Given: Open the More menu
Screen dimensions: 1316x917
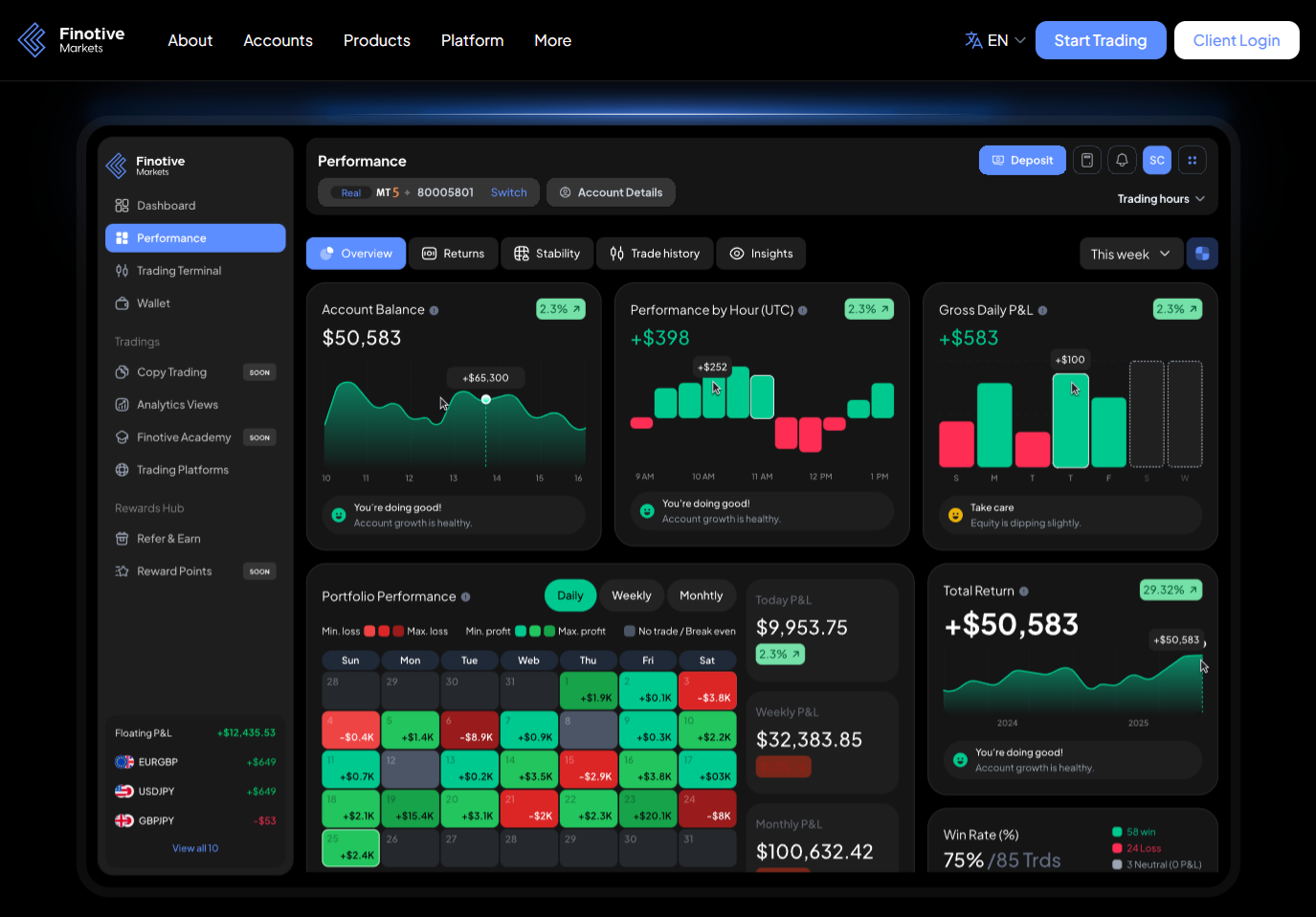Looking at the screenshot, I should (553, 40).
